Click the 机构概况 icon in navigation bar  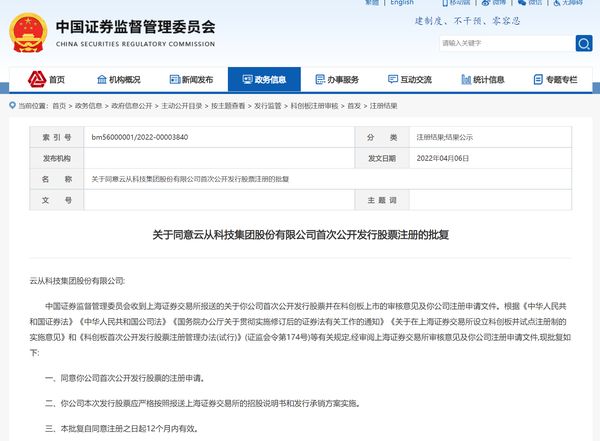coord(102,80)
